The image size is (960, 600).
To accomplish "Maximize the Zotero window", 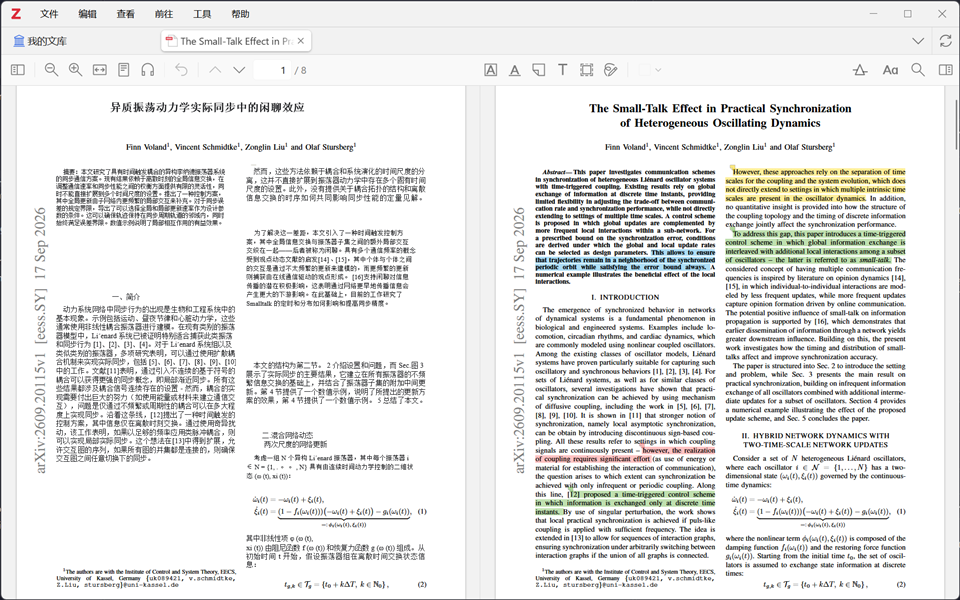I will coord(908,13).
